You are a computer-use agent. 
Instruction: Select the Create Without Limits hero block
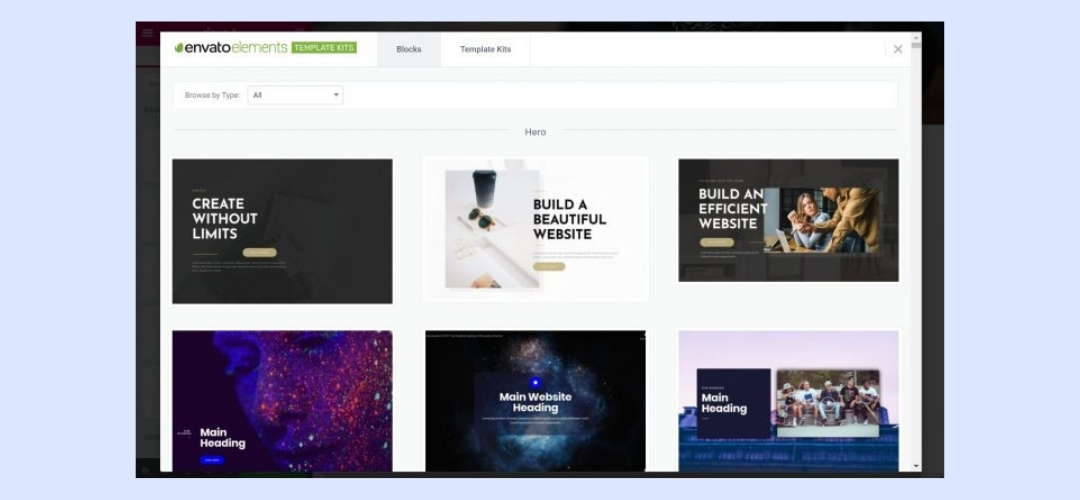click(x=282, y=231)
